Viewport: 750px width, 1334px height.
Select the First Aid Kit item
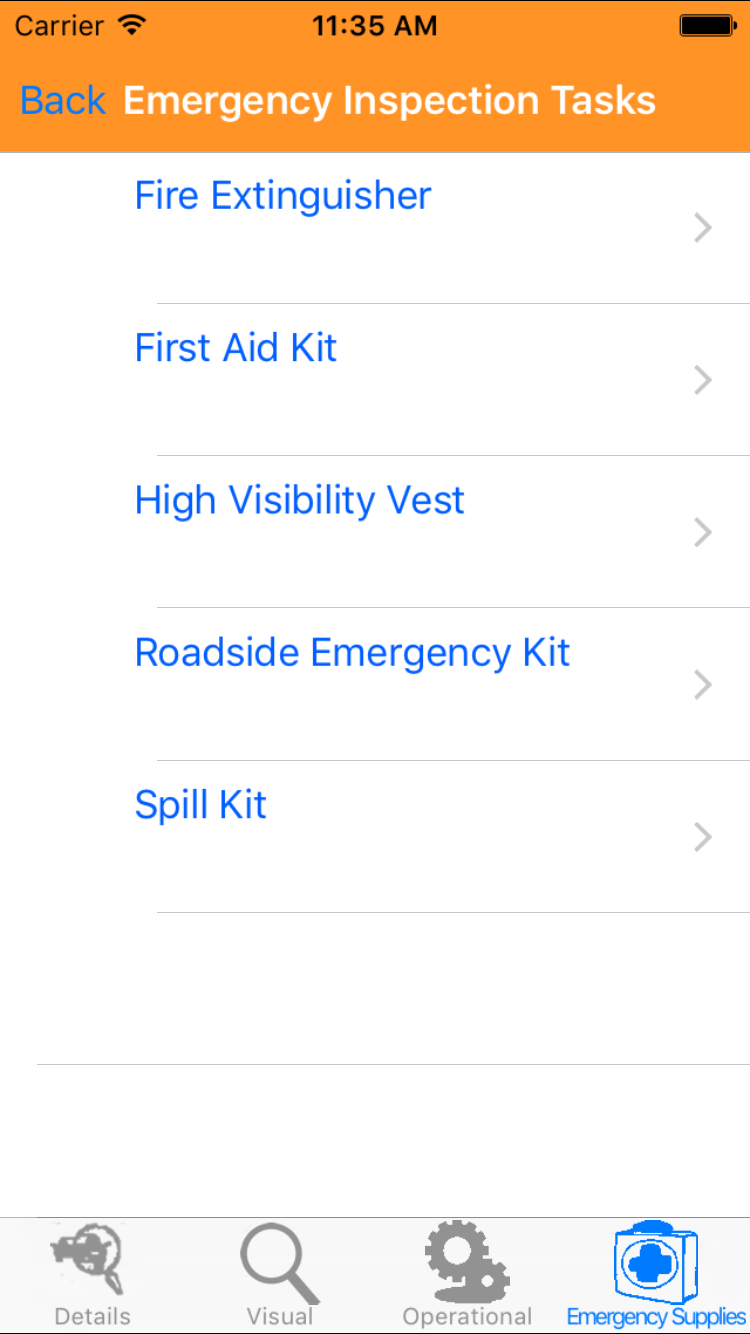[236, 348]
